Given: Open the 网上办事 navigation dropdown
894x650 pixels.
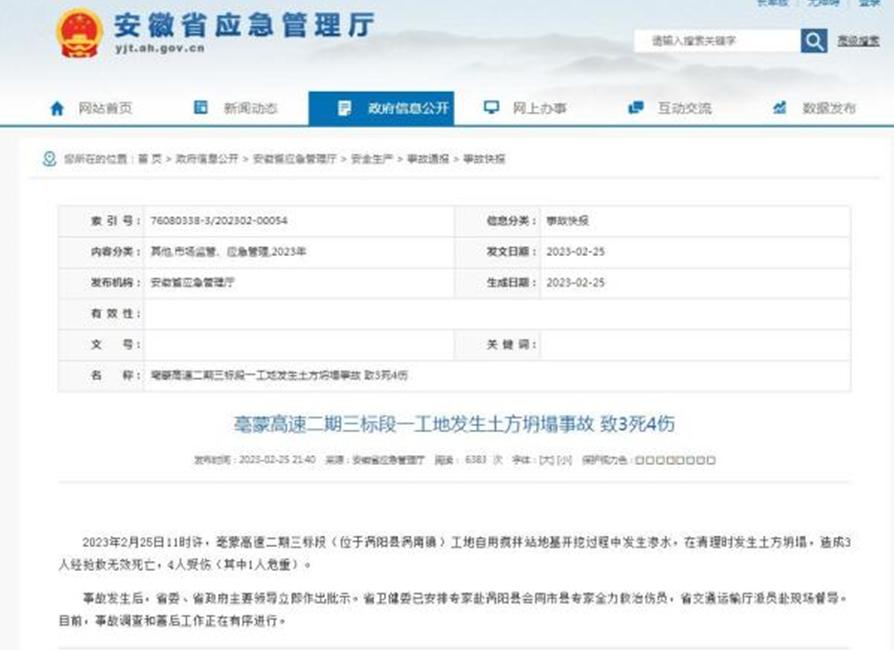Looking at the screenshot, I should click(x=540, y=108).
